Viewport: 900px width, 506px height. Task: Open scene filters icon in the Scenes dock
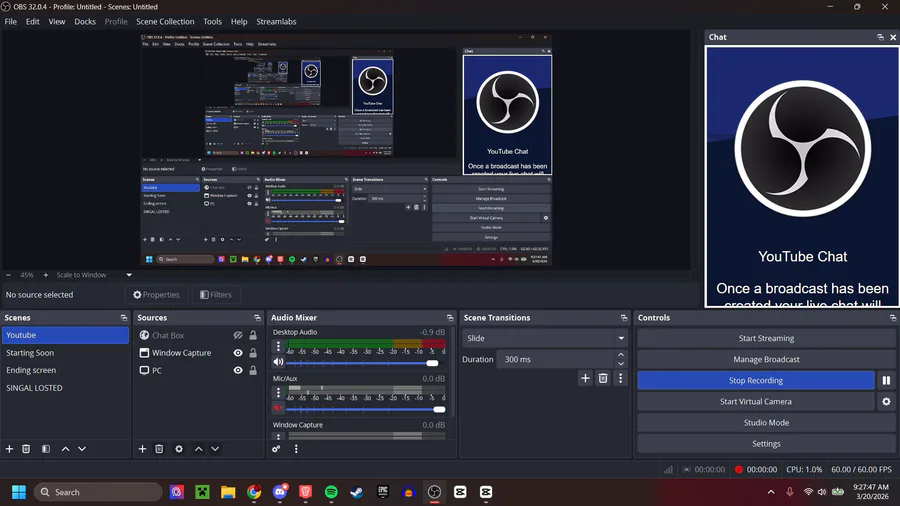coord(46,449)
